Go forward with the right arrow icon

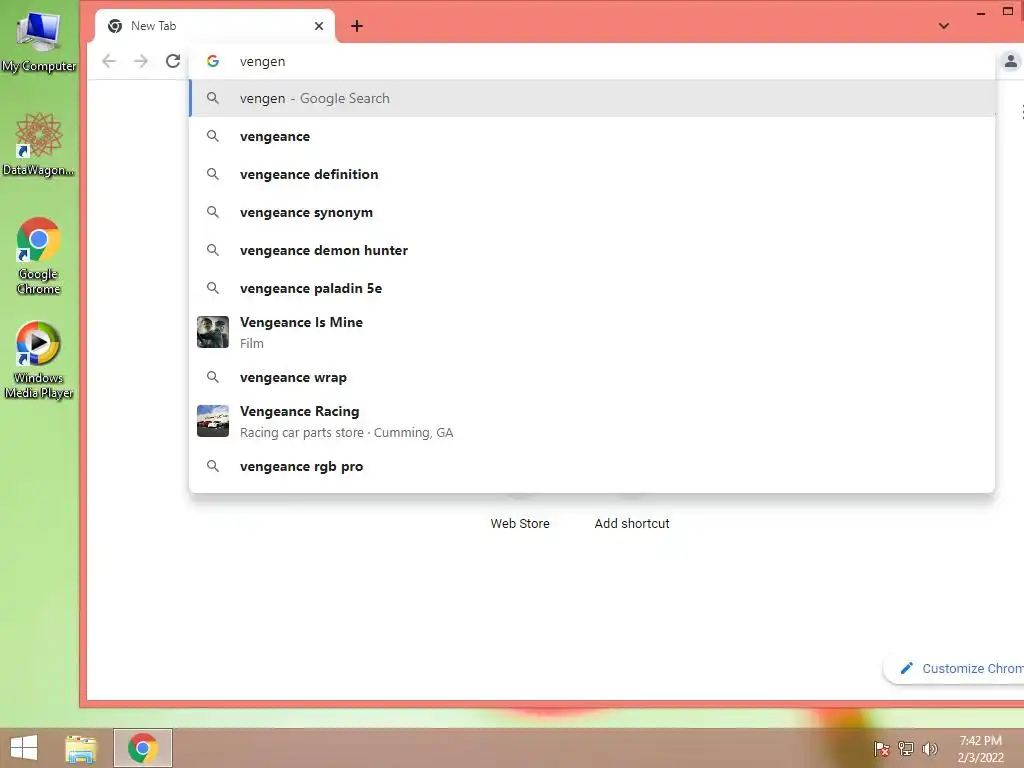140,61
